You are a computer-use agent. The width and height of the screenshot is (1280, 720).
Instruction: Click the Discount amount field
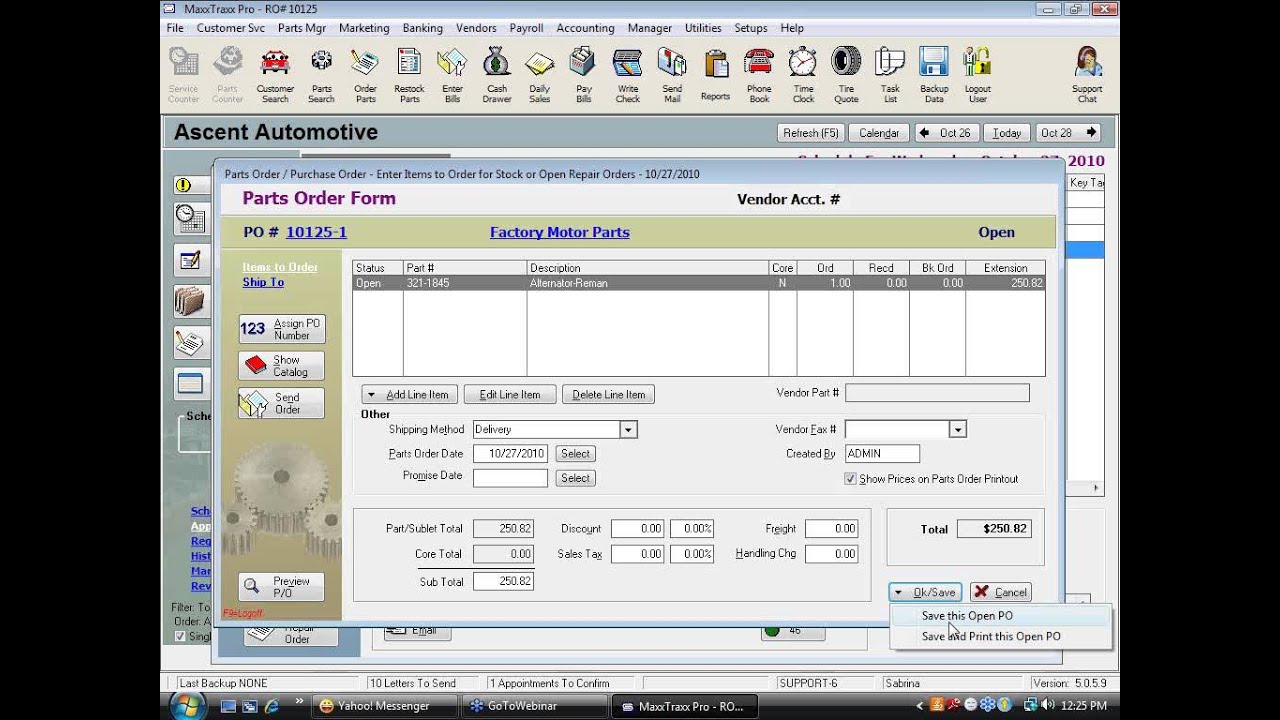tap(638, 529)
